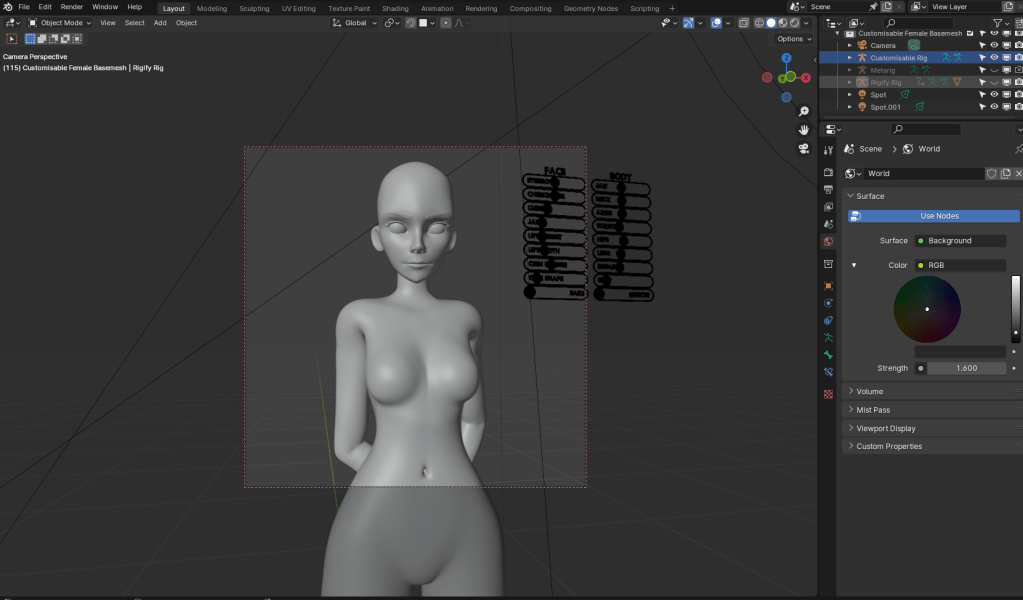
Task: Click the outliner filter funnel icon
Action: pos(998,22)
